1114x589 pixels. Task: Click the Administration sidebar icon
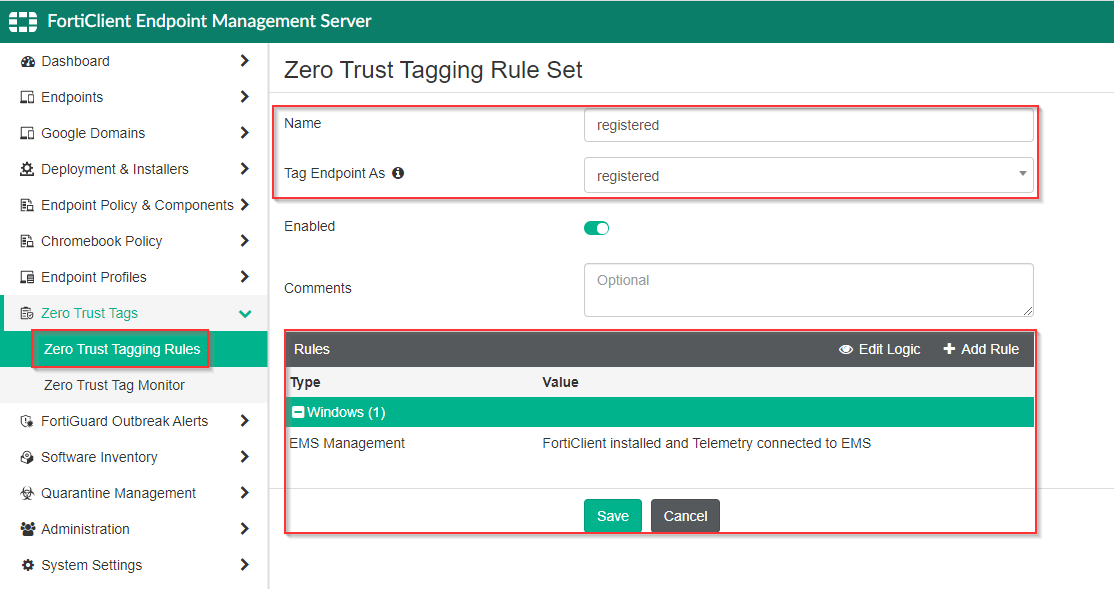pos(27,529)
